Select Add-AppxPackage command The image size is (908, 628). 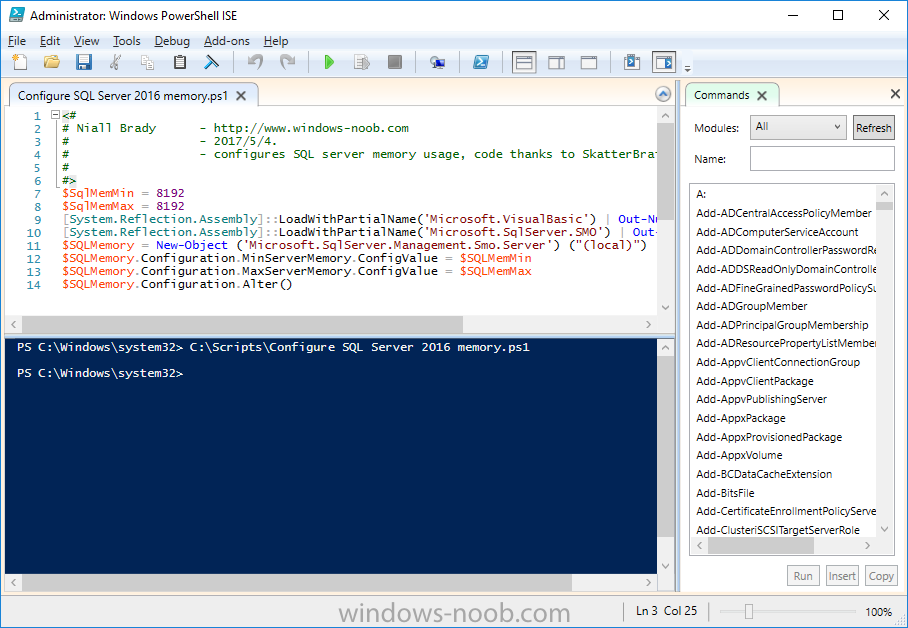[741, 418]
